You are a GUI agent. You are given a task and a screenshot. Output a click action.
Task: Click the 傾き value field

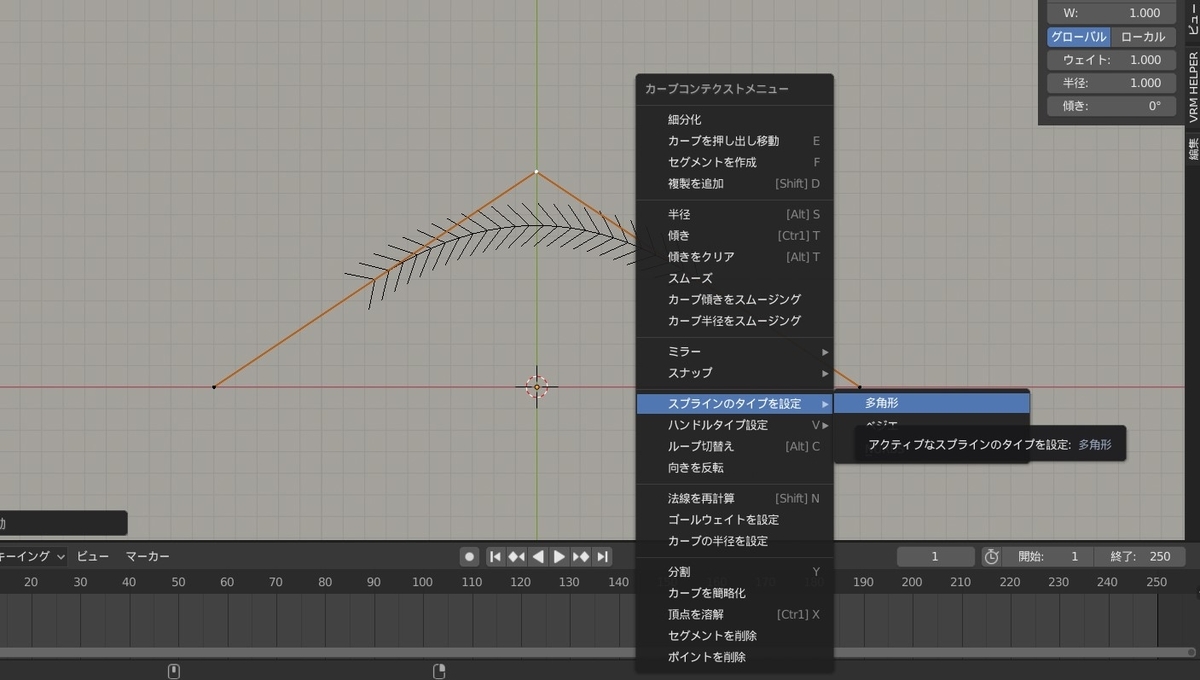[1111, 105]
